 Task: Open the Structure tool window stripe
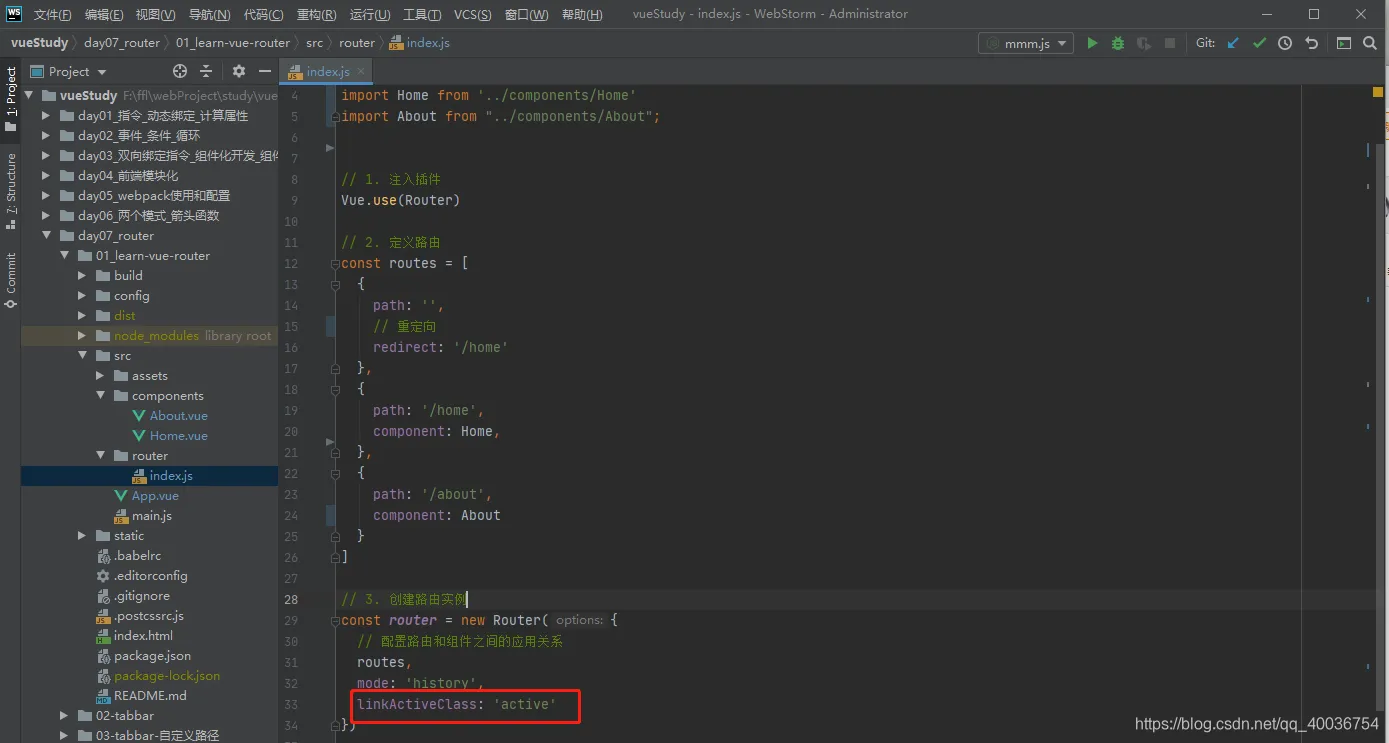(x=11, y=191)
